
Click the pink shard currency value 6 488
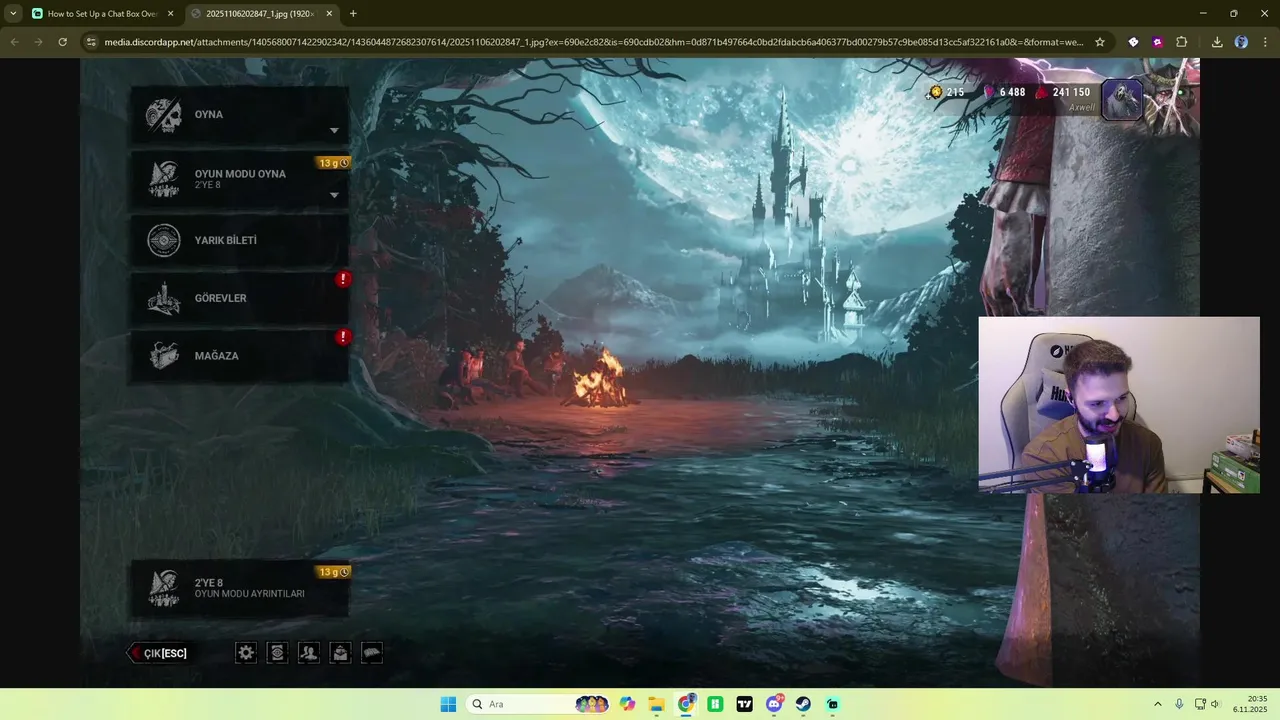coord(1012,92)
